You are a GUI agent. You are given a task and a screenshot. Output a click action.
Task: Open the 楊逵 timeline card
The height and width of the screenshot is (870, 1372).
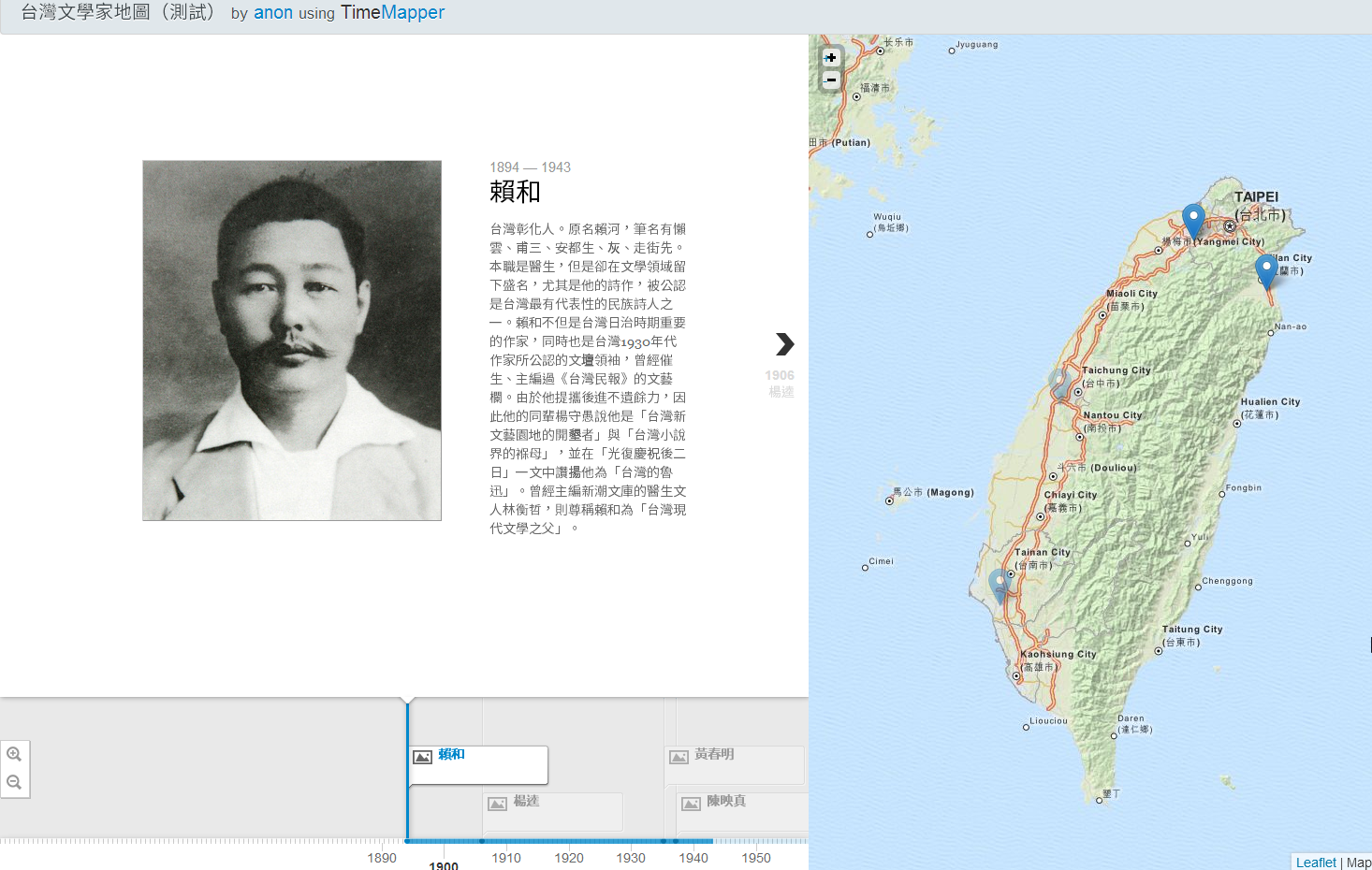(553, 811)
